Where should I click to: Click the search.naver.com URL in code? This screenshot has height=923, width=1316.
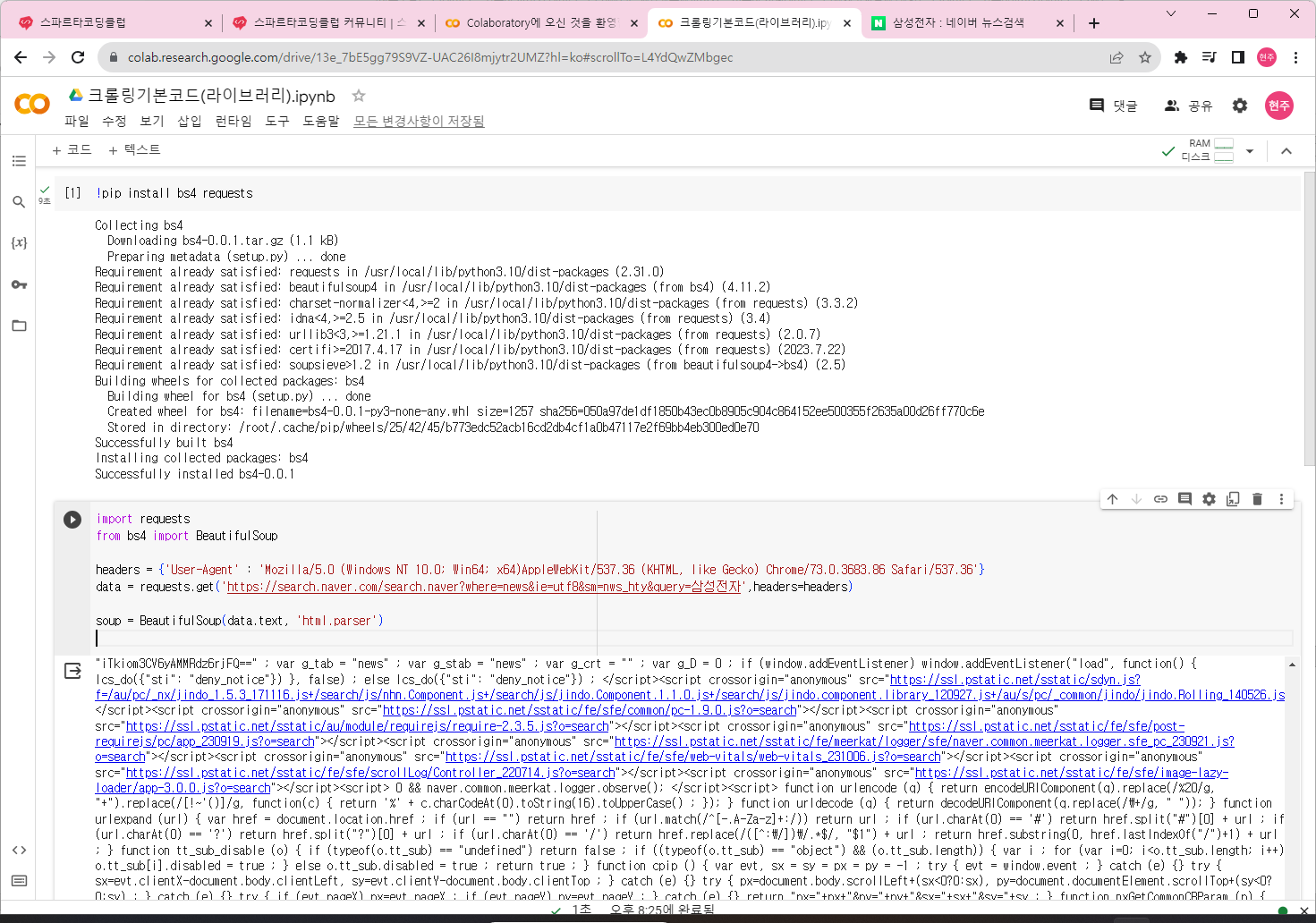(x=485, y=587)
